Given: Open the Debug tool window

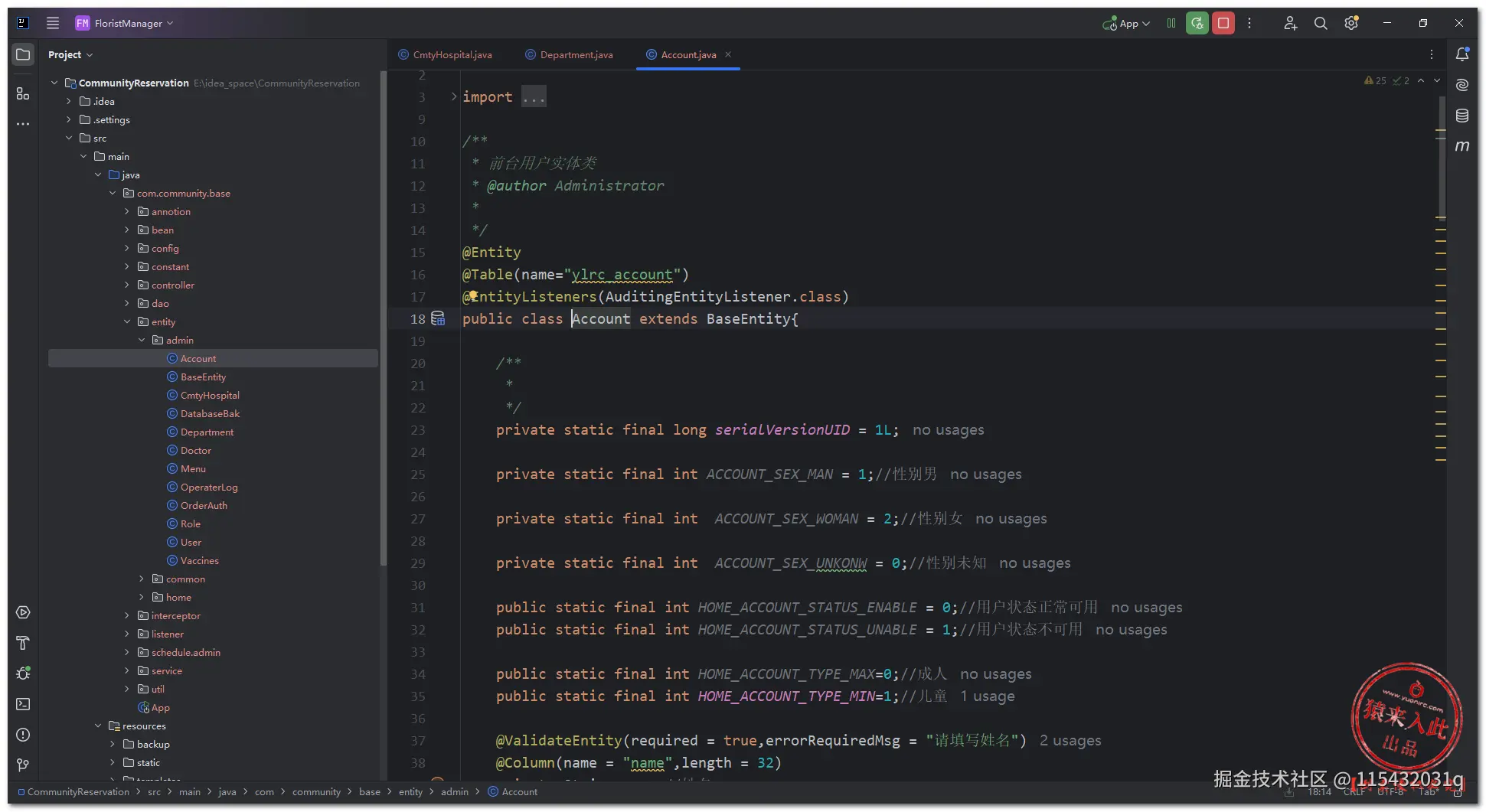Looking at the screenshot, I should pyautogui.click(x=23, y=673).
